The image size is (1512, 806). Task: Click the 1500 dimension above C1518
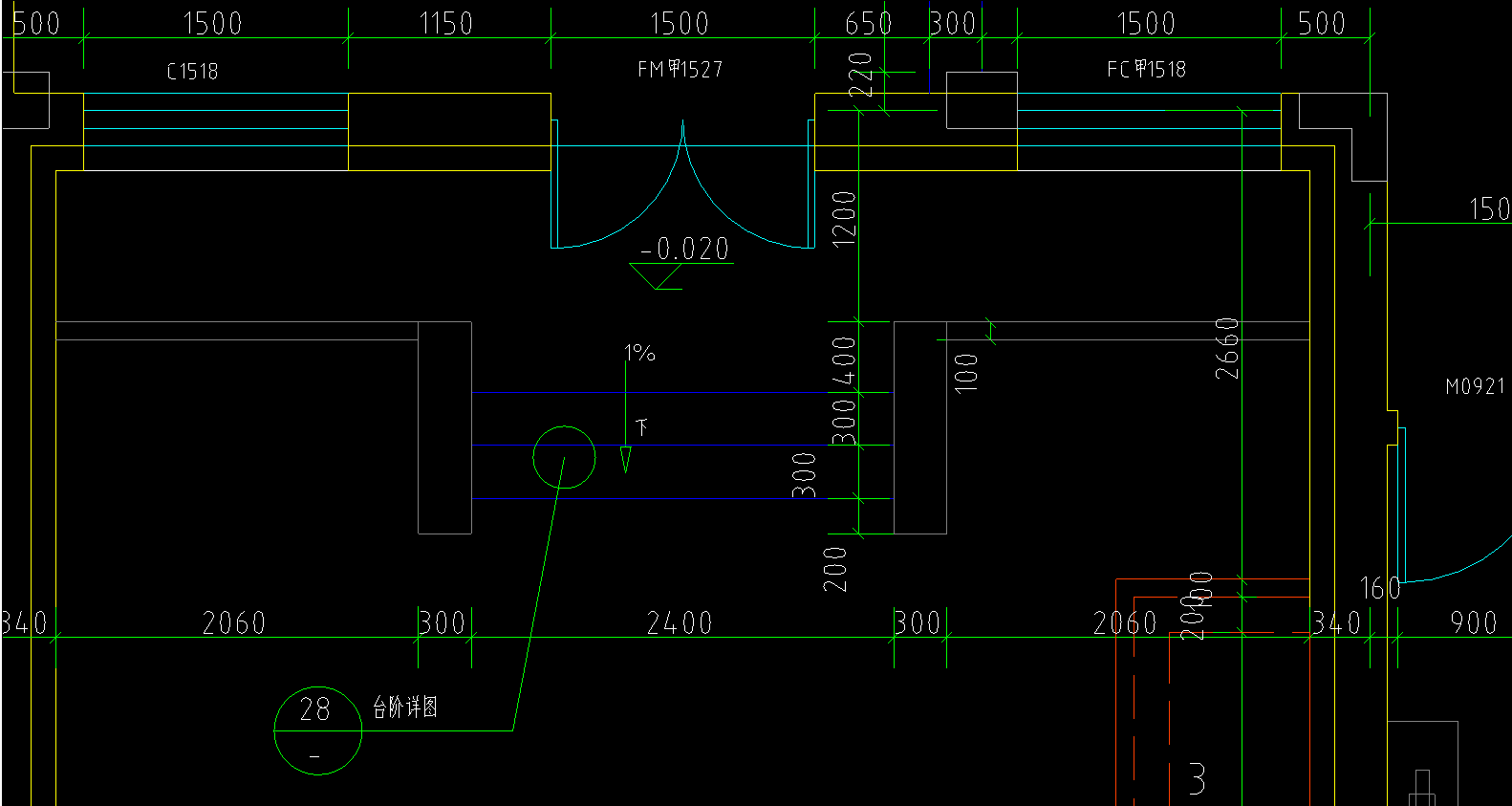212,23
